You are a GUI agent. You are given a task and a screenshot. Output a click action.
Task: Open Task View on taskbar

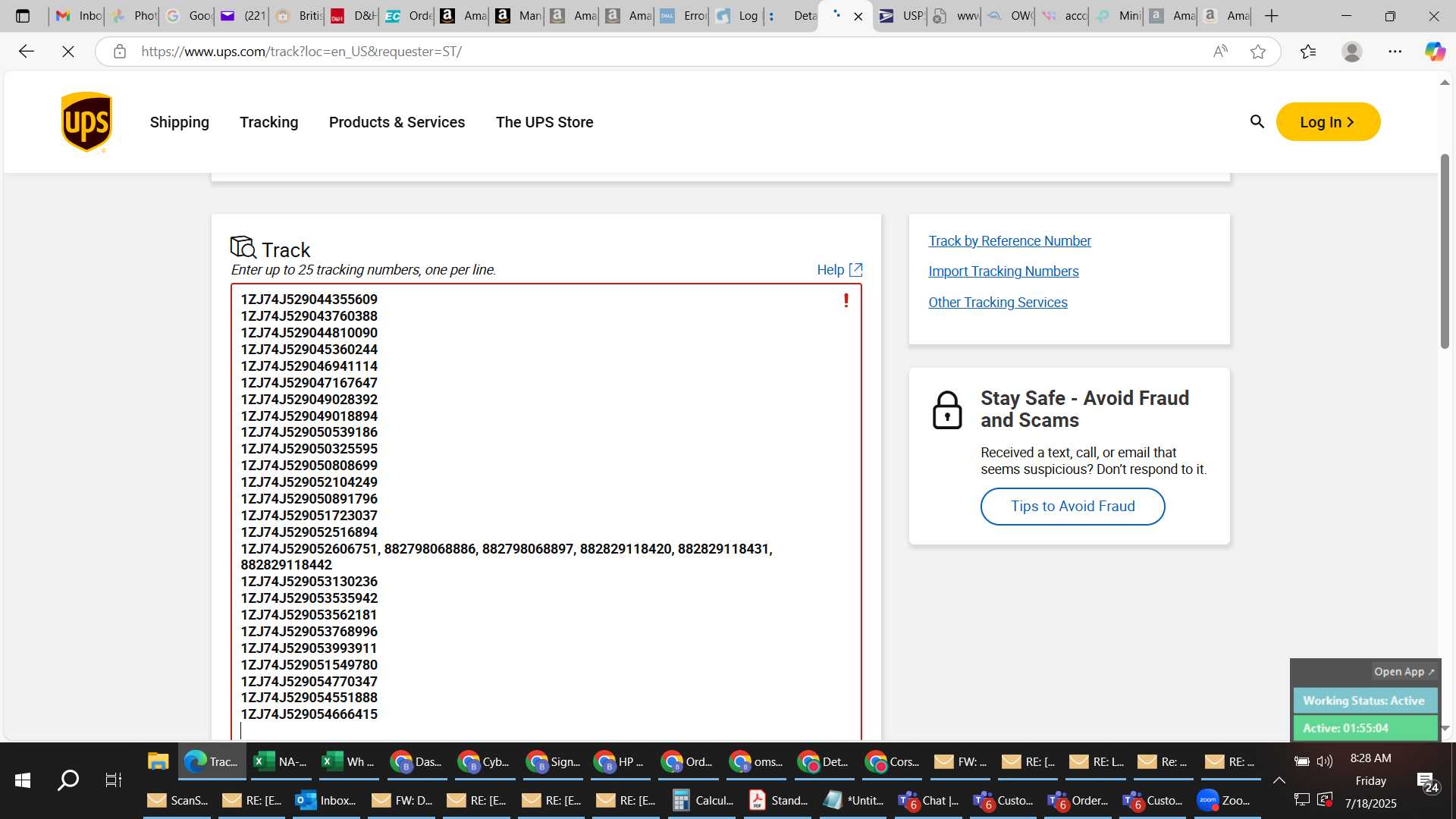[113, 780]
